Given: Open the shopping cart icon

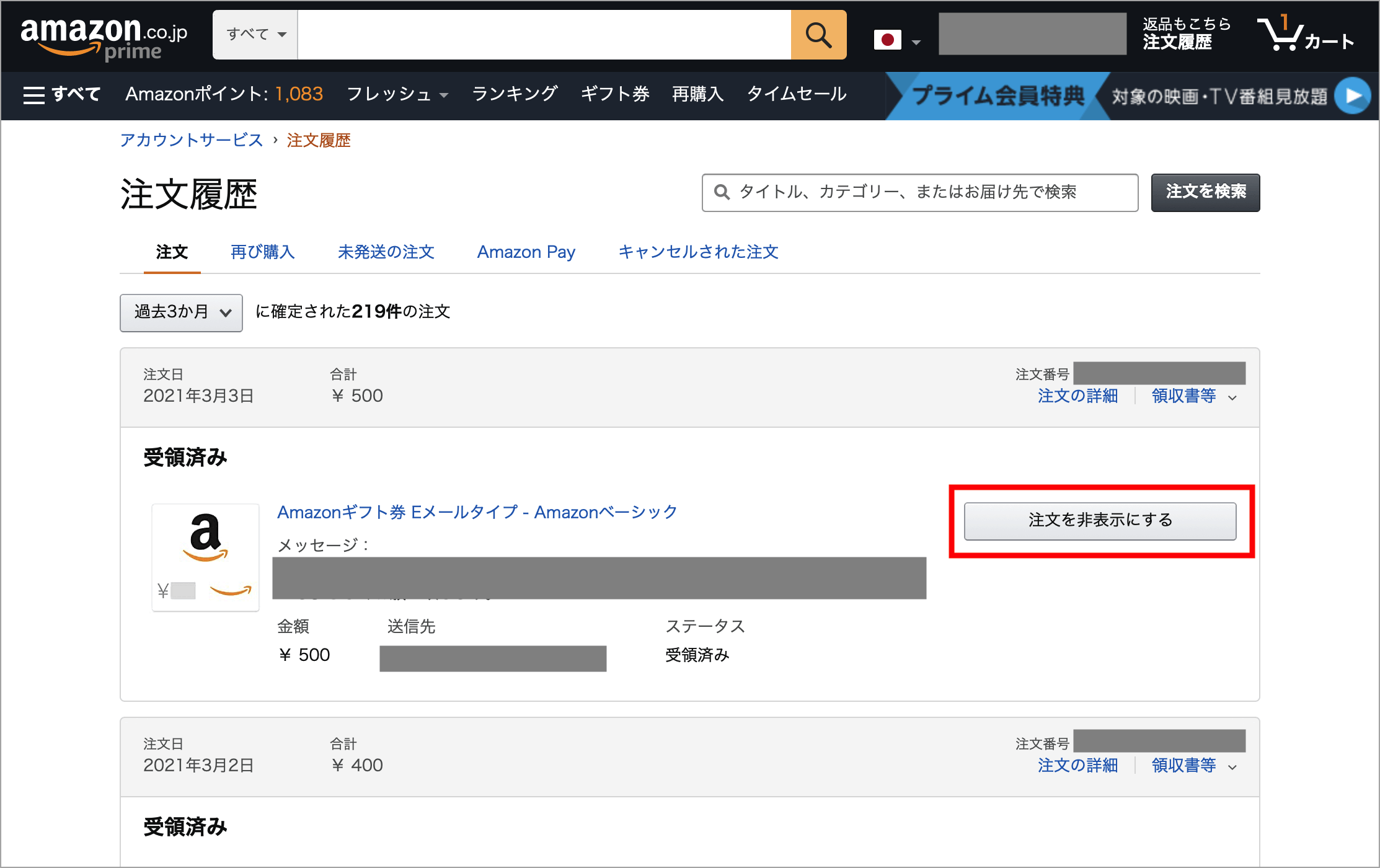Looking at the screenshot, I should [x=1306, y=34].
